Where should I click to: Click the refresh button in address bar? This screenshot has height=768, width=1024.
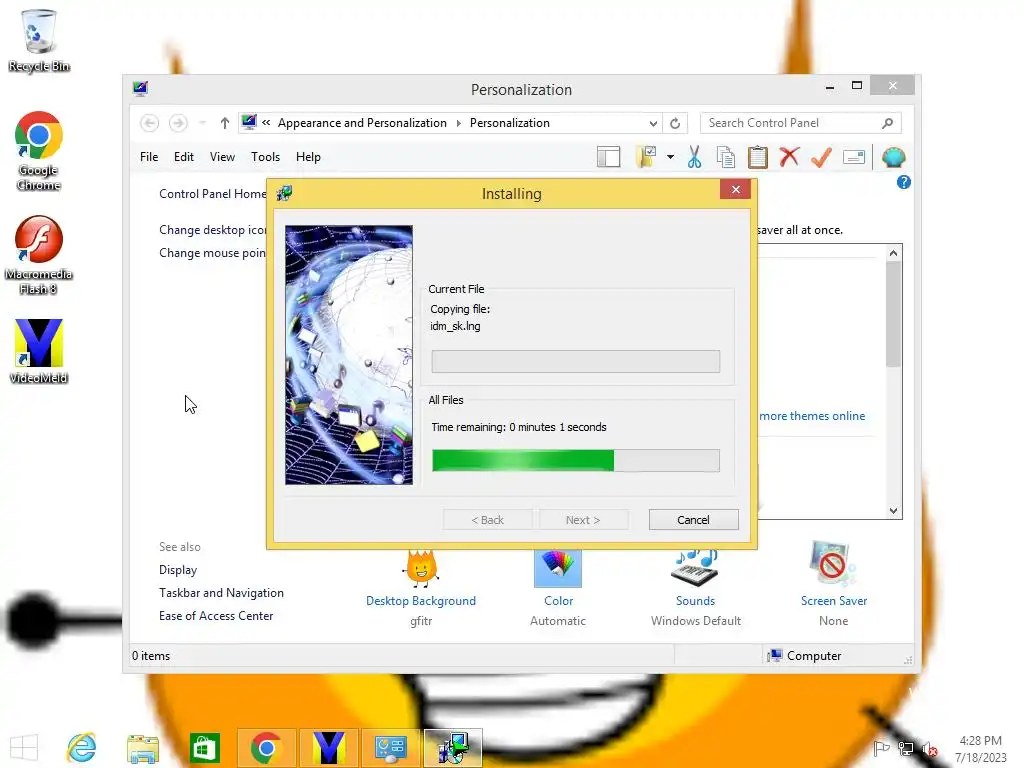(675, 123)
